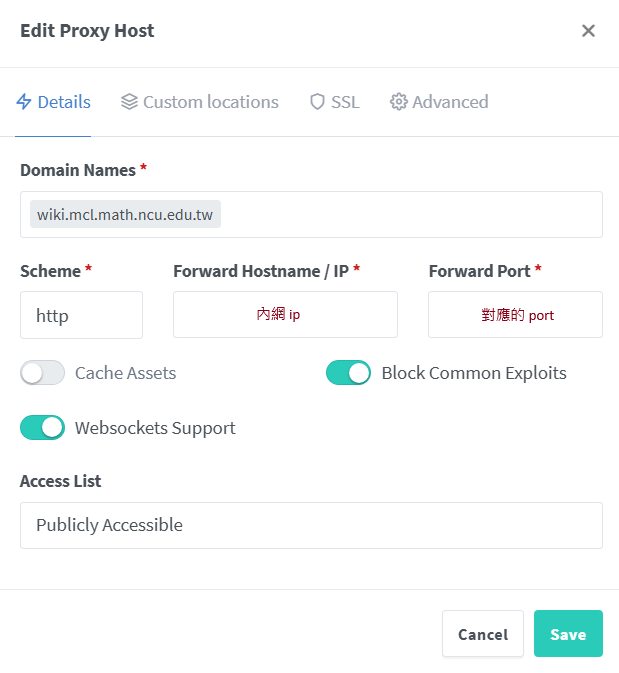Viewport: 619px width, 673px height.
Task: Click the lightning bolt Details icon
Action: (25, 102)
